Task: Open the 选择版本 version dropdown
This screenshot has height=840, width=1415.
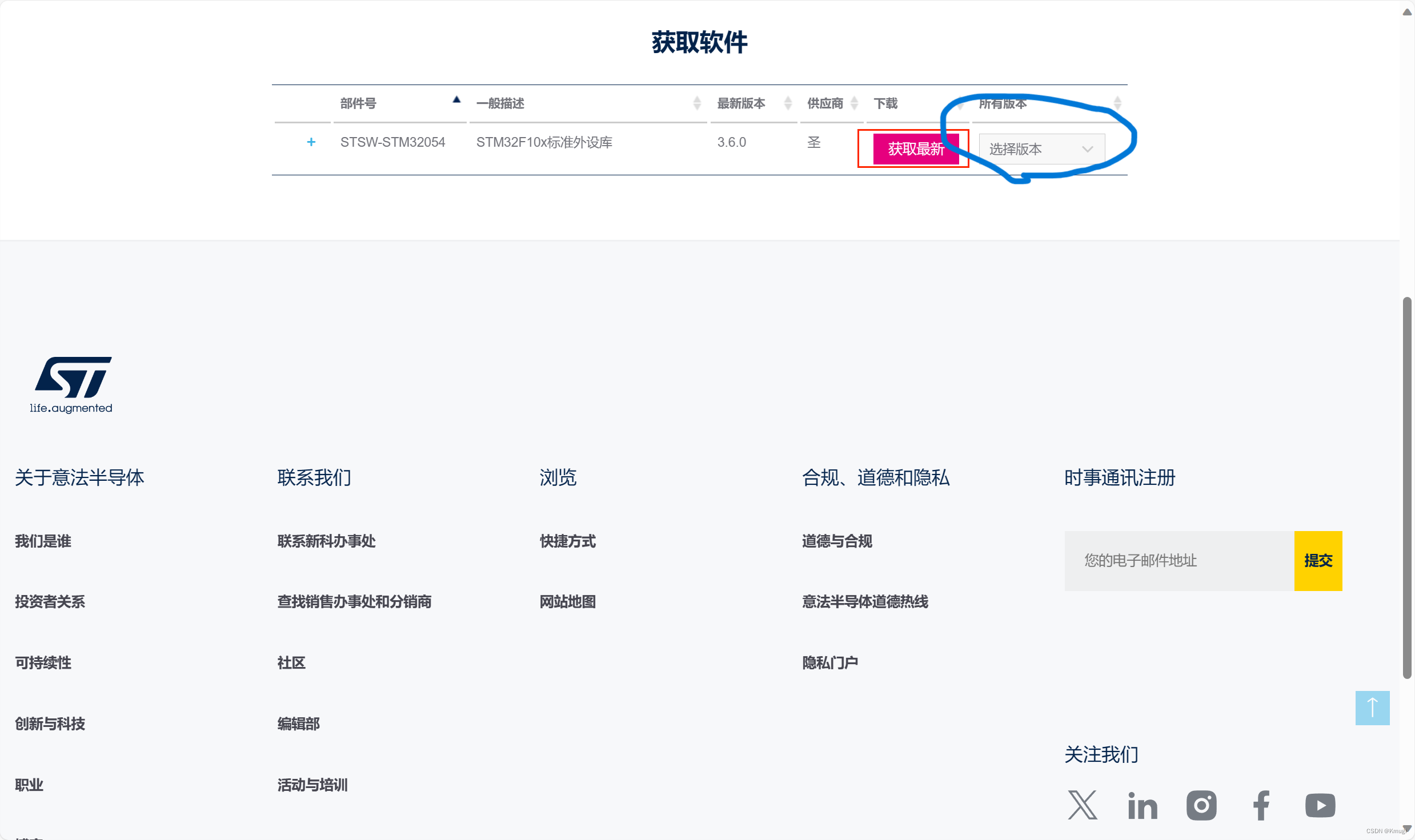Action: [x=1041, y=149]
